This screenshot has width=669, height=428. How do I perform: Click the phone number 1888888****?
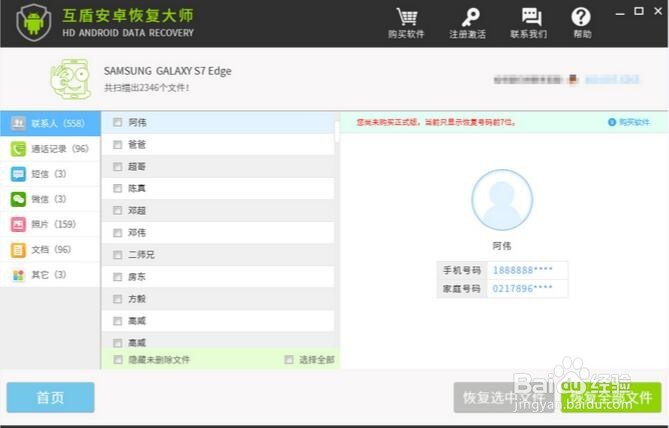[522, 270]
